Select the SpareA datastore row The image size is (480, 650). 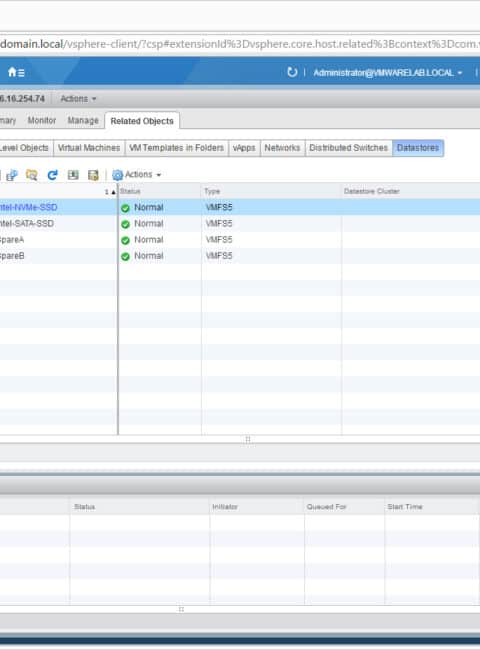click(x=240, y=240)
